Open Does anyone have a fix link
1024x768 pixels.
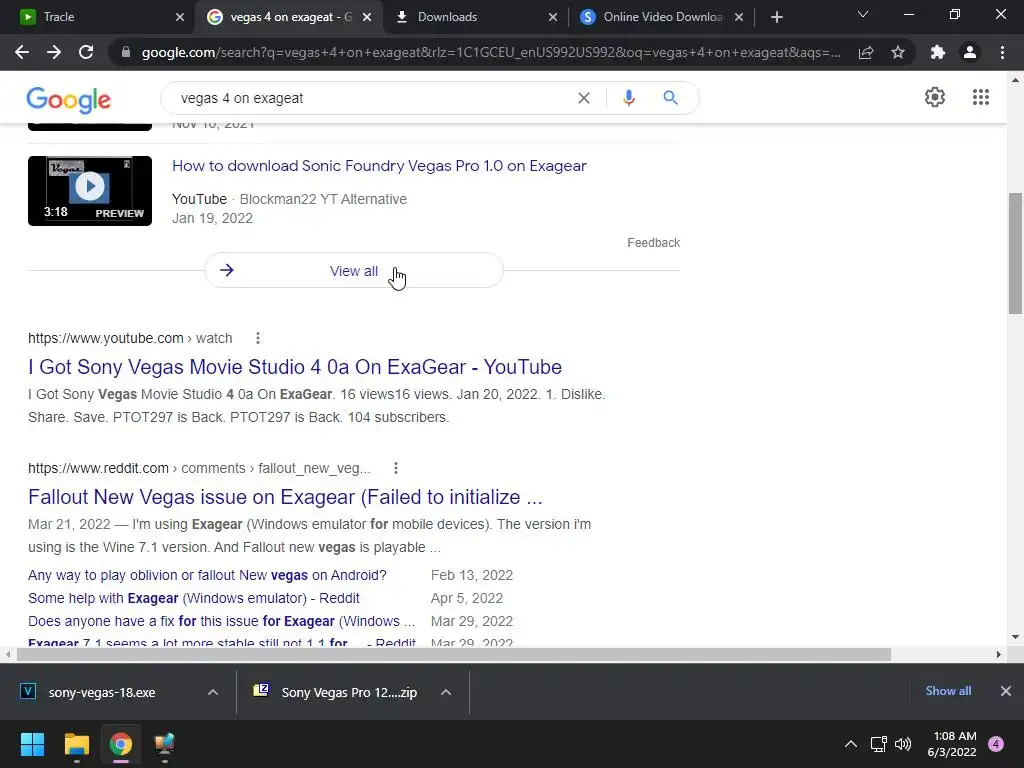pyautogui.click(x=221, y=621)
